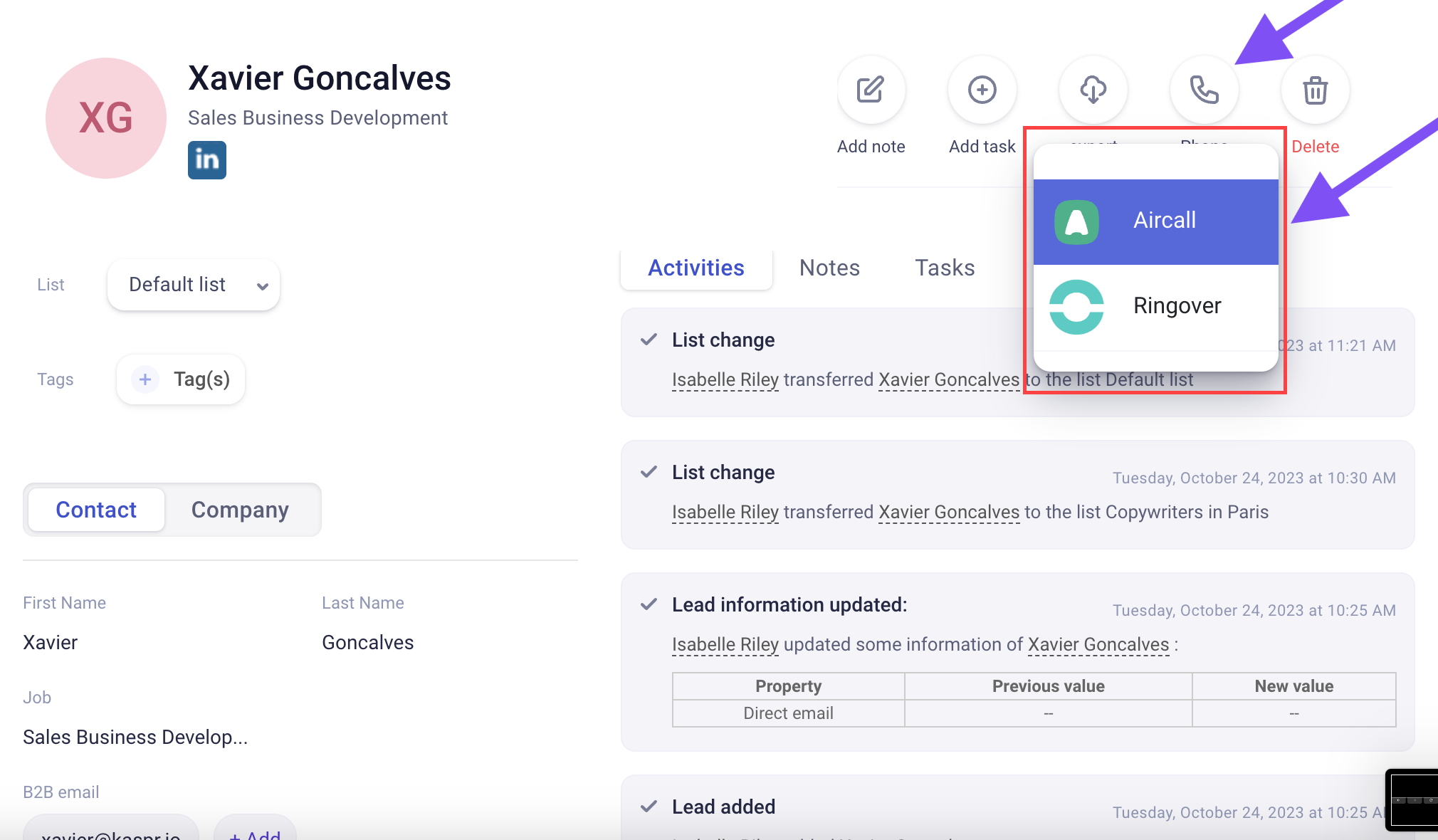1438x840 pixels.
Task: Select Ringover in the phone dropdown
Action: pos(1156,307)
